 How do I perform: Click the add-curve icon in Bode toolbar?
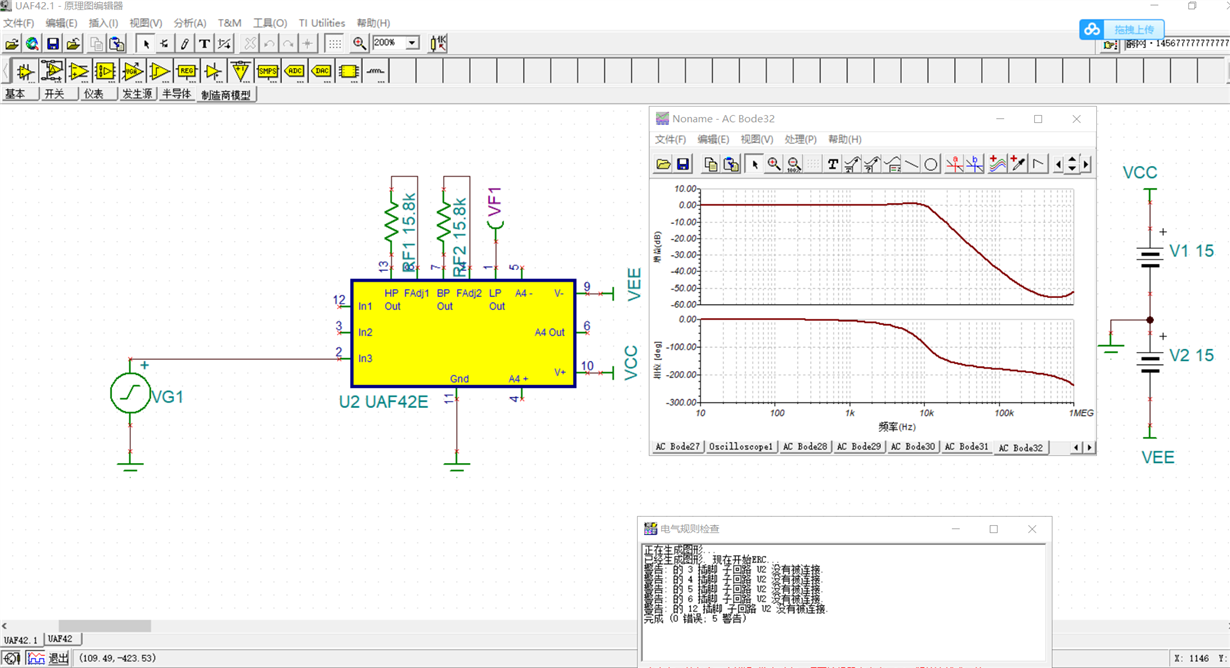point(998,164)
